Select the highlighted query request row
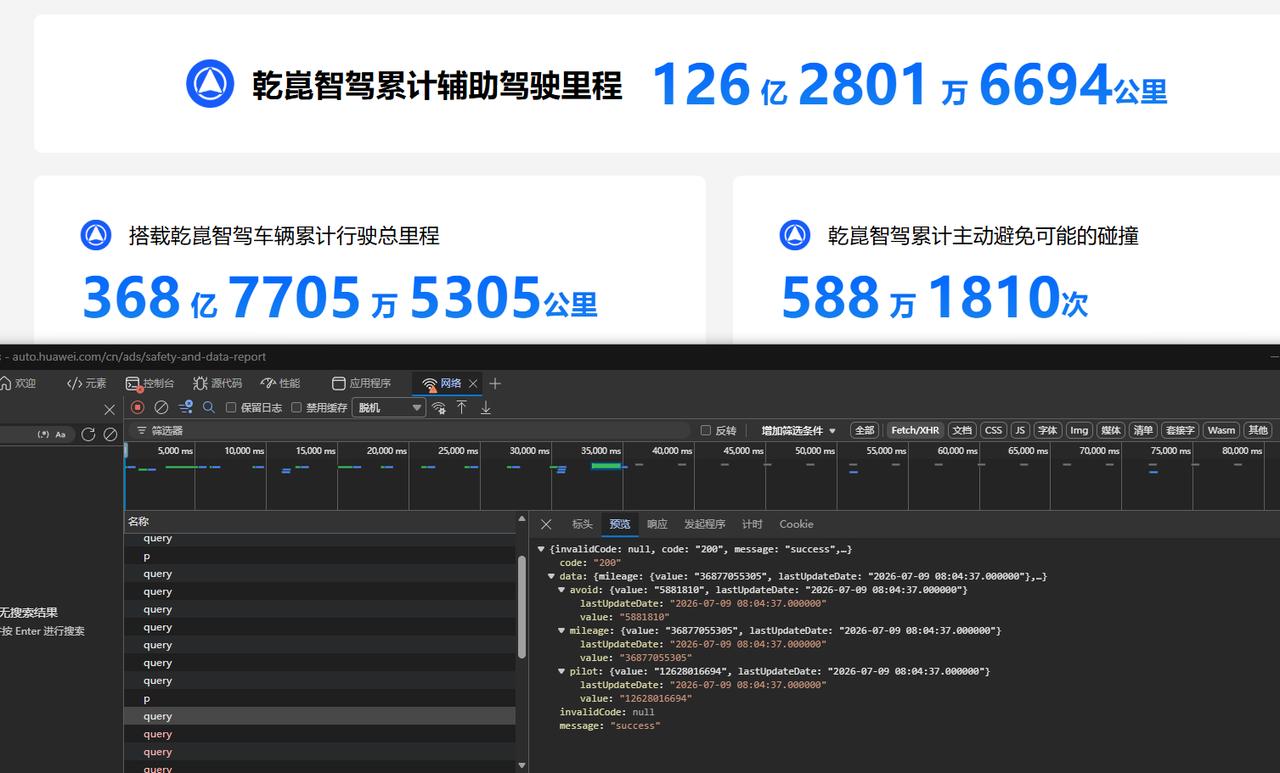The height and width of the screenshot is (773, 1280). [320, 716]
